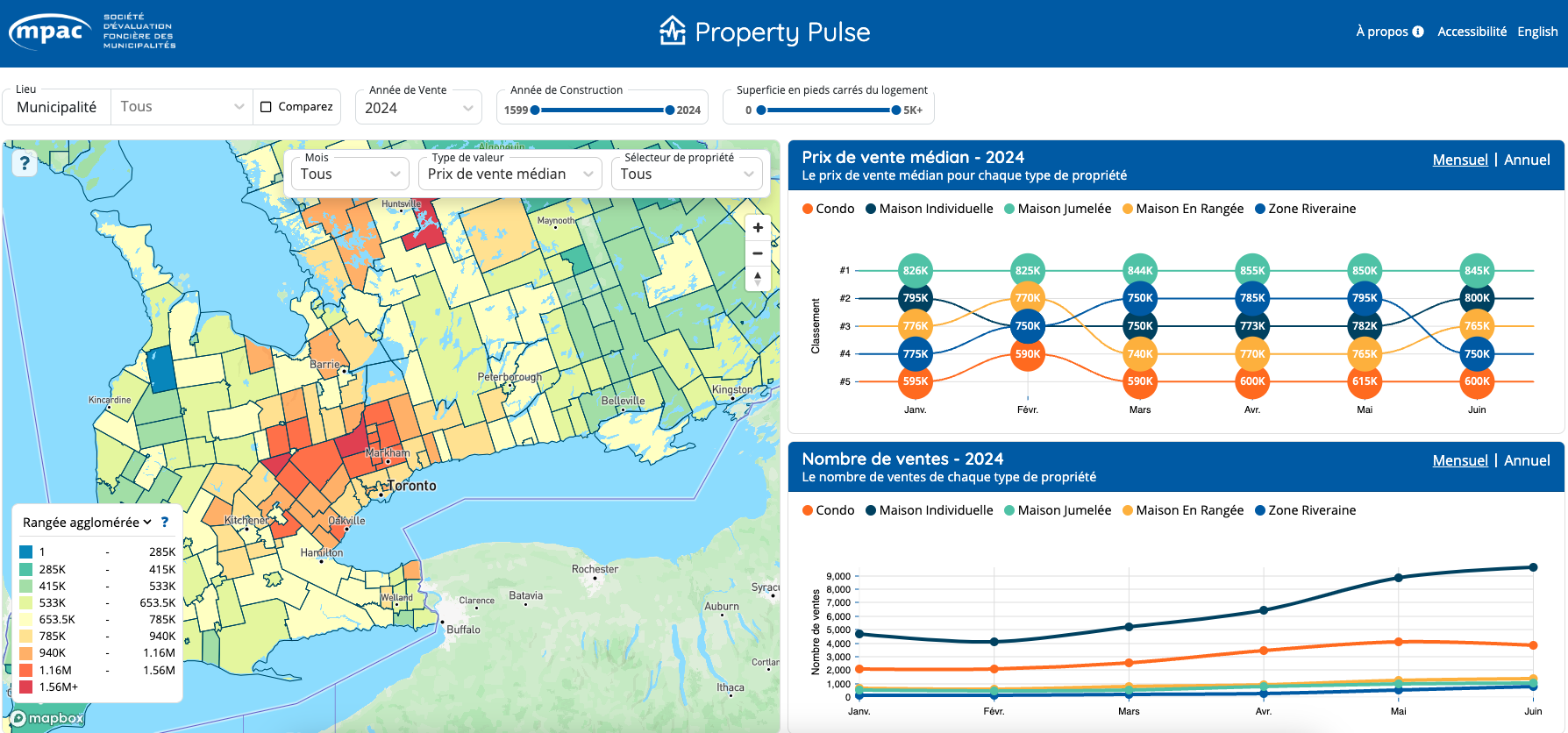Viewport: 1568px width, 733px height.
Task: Toggle Maison Individuelle in price chart legend
Action: point(930,209)
